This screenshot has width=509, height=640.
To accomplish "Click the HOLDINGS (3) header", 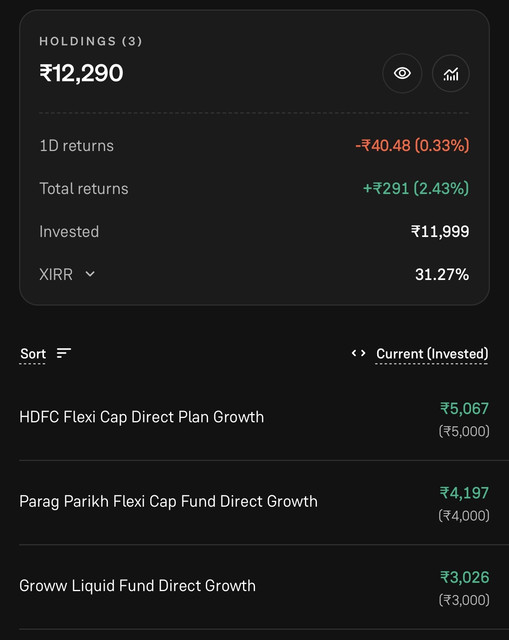I will pyautogui.click(x=91, y=41).
